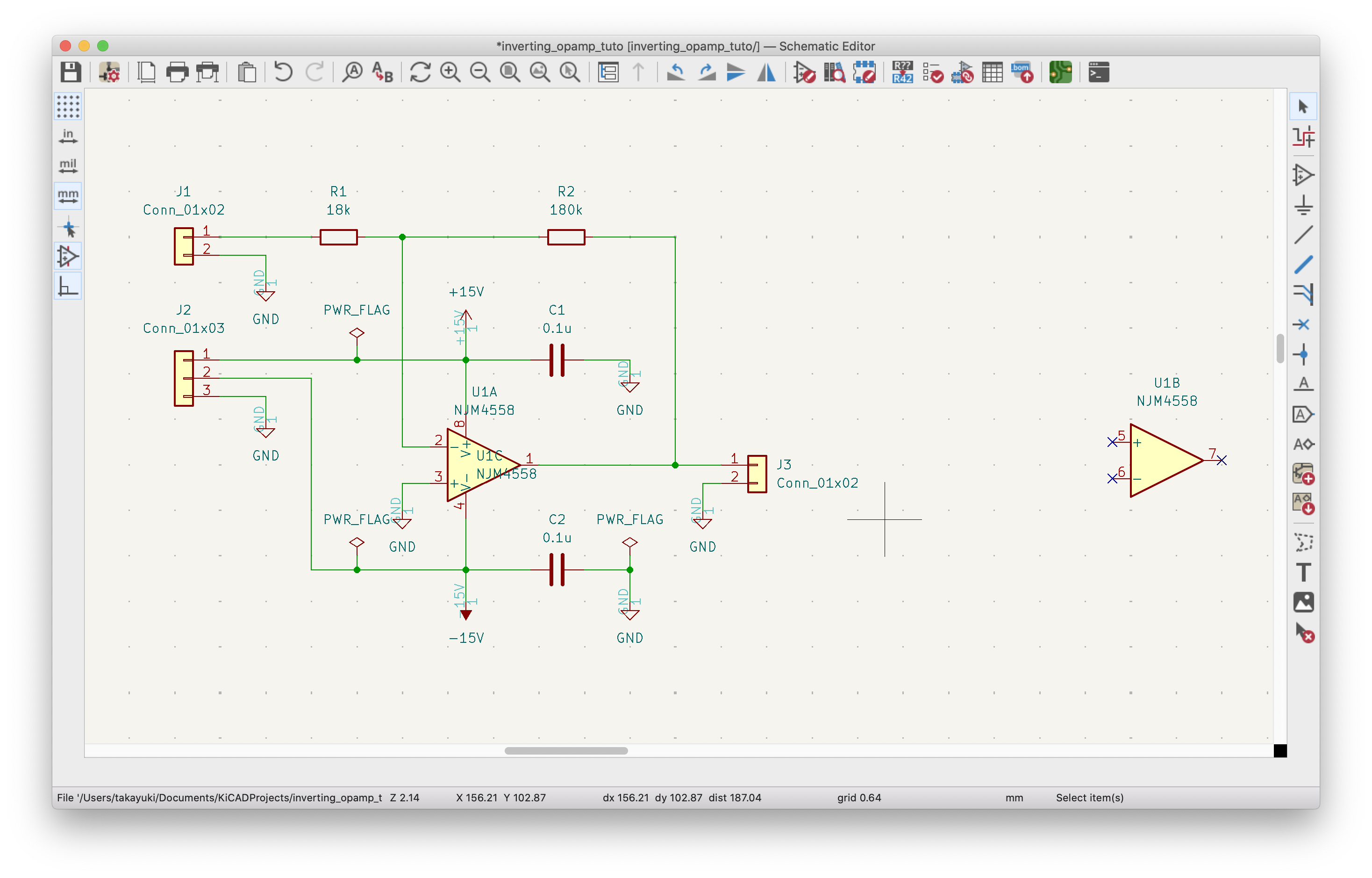Viewport: 1372px width, 878px height.
Task: Switch units to millimeters
Action: tap(68, 196)
